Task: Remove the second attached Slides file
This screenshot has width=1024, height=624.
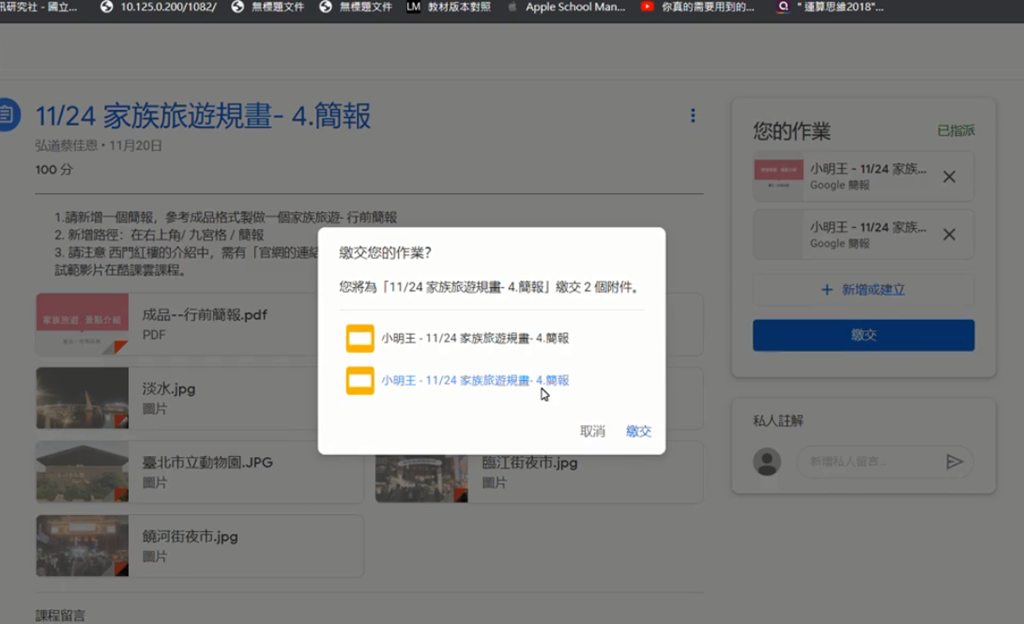Action: (949, 235)
